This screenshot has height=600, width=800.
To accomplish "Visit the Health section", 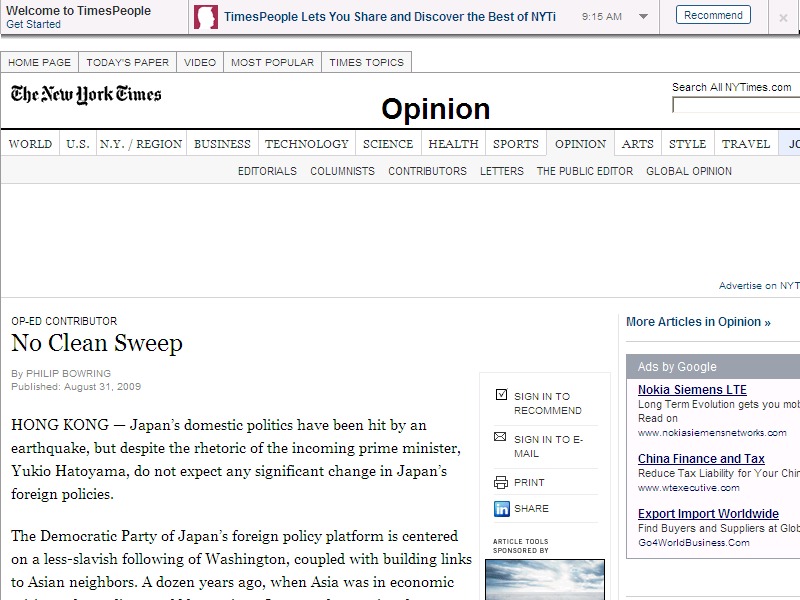I will tap(454, 144).
